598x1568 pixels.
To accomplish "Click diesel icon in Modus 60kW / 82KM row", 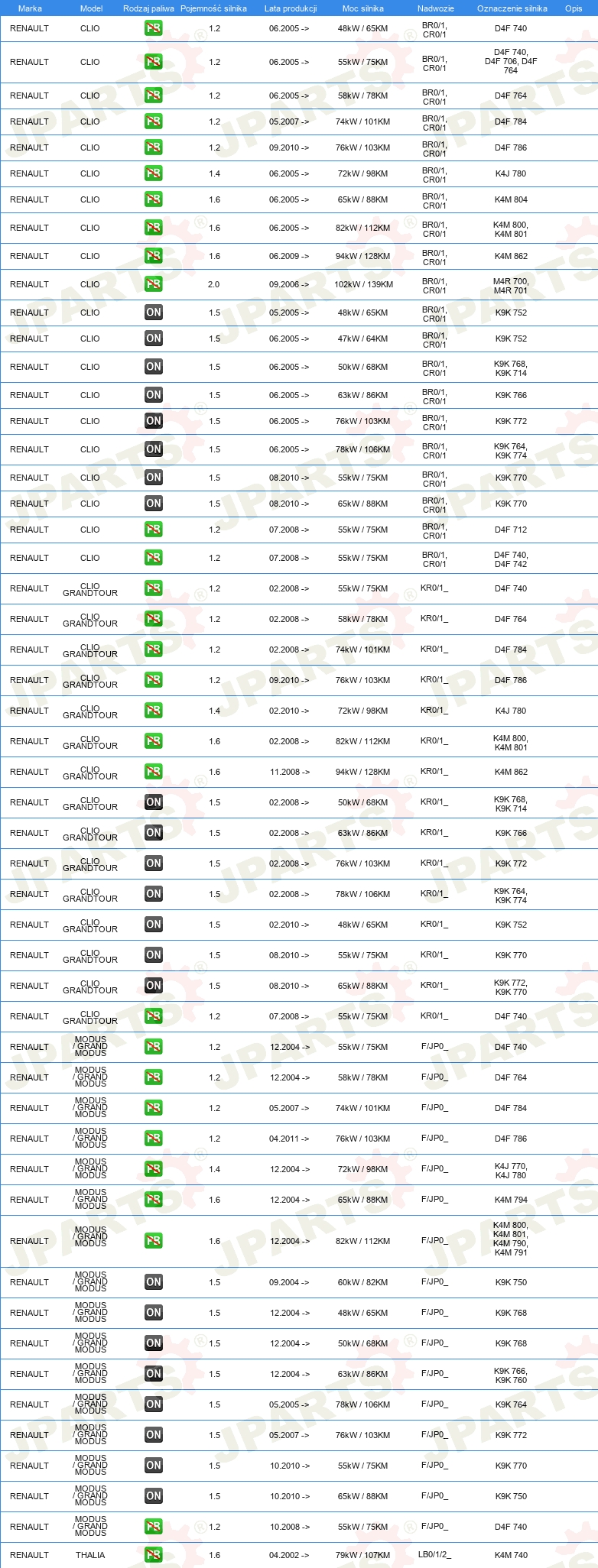I will (154, 1282).
